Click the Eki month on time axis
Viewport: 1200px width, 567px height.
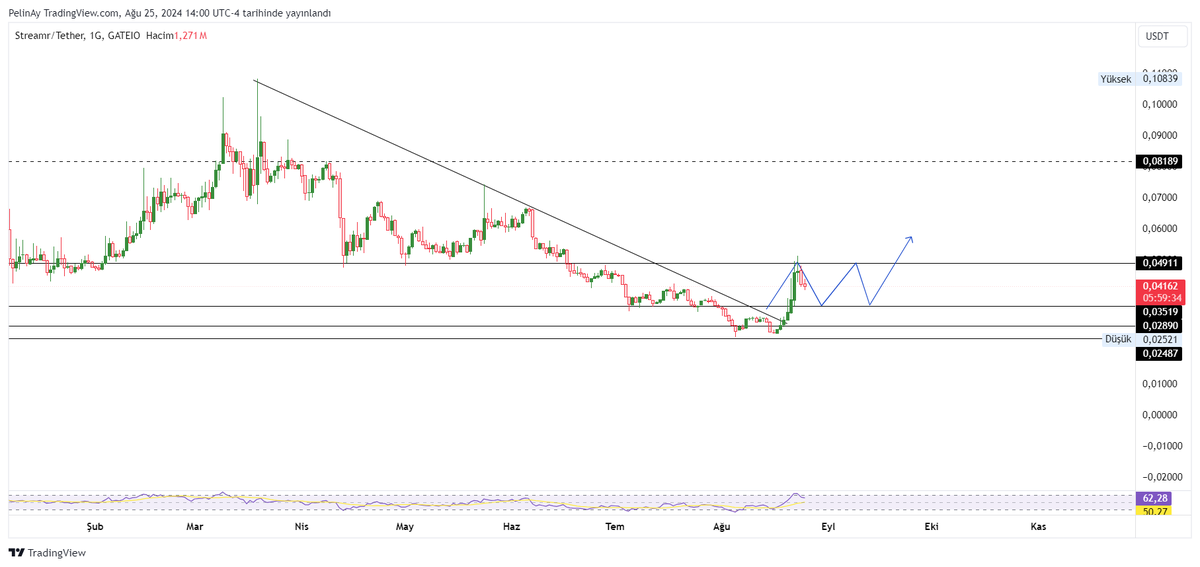931,526
